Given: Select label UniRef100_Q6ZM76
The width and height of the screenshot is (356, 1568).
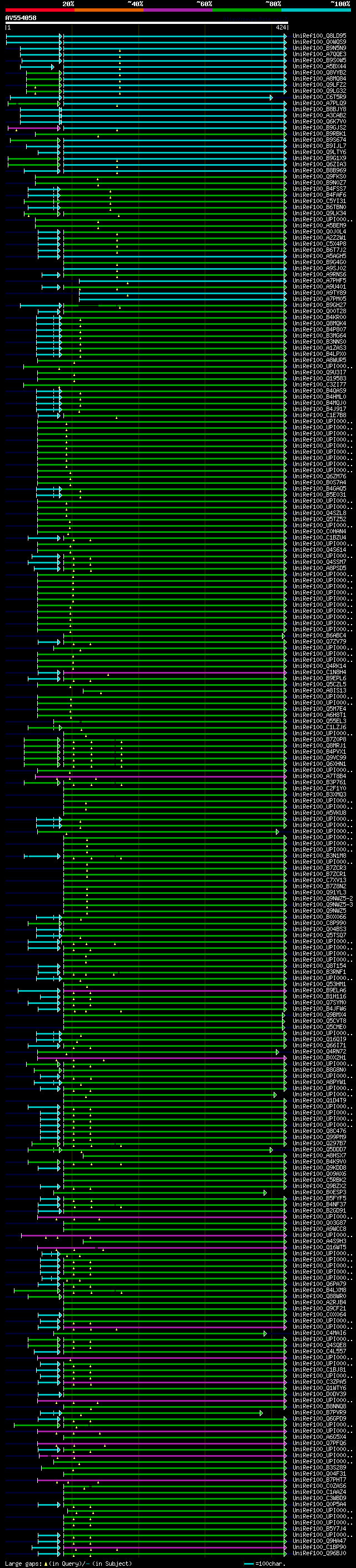Looking at the screenshot, I should [x=319, y=477].
